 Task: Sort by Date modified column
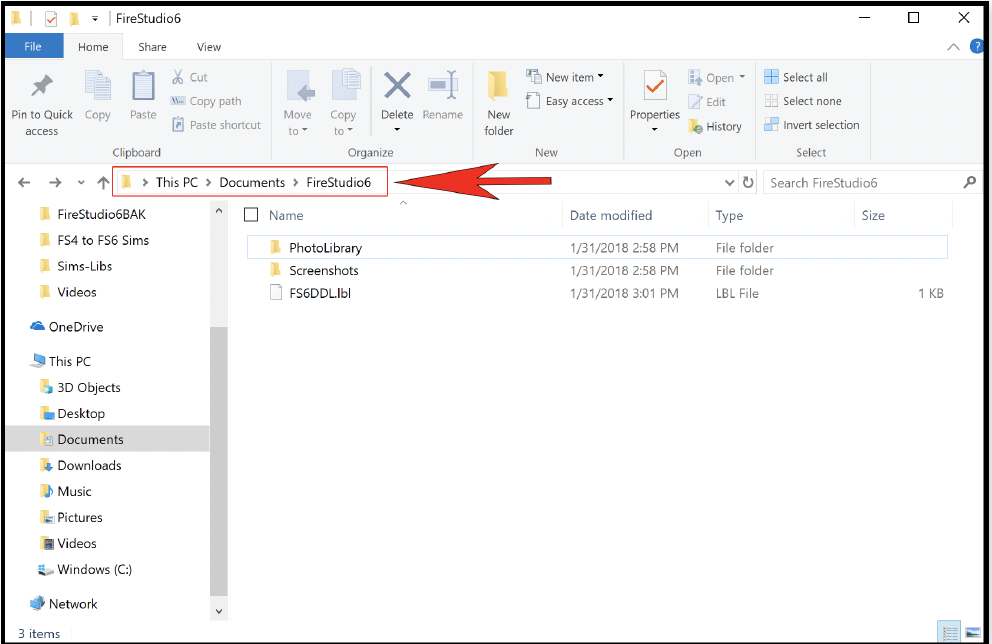point(611,215)
